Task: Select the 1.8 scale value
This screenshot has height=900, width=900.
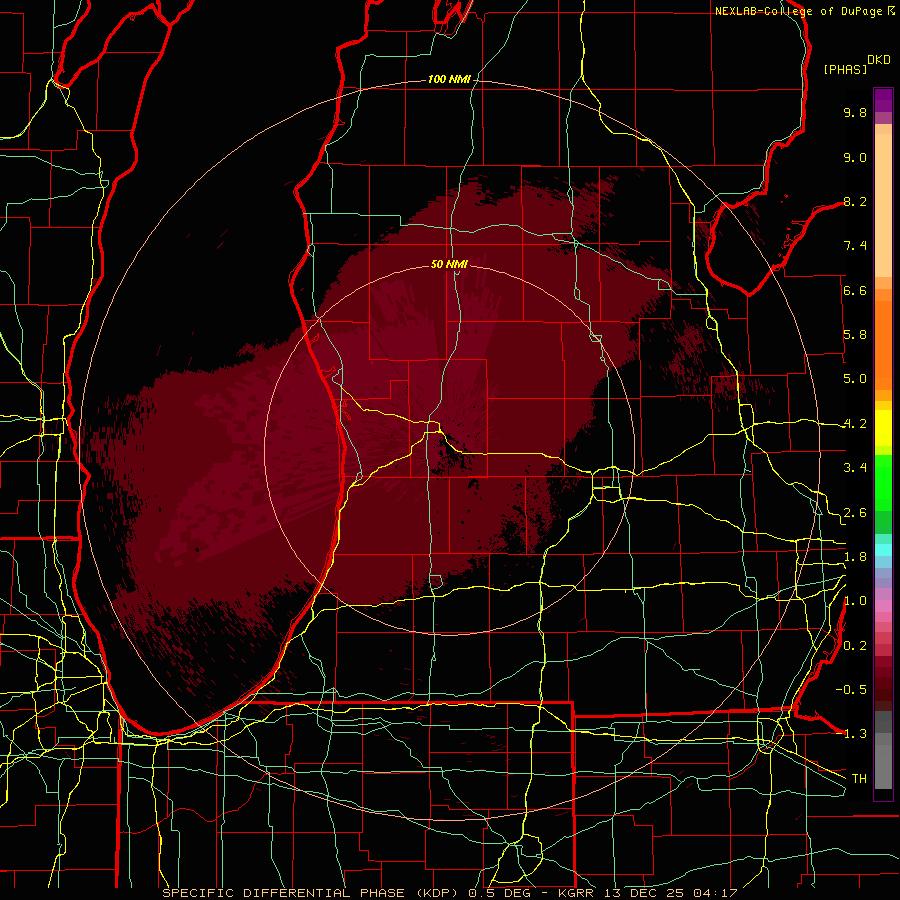Action: point(855,557)
